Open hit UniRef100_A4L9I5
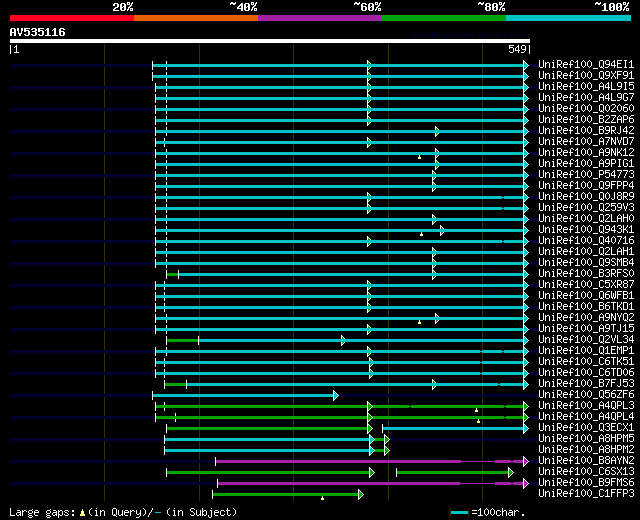640x520 pixels. (x=586, y=87)
